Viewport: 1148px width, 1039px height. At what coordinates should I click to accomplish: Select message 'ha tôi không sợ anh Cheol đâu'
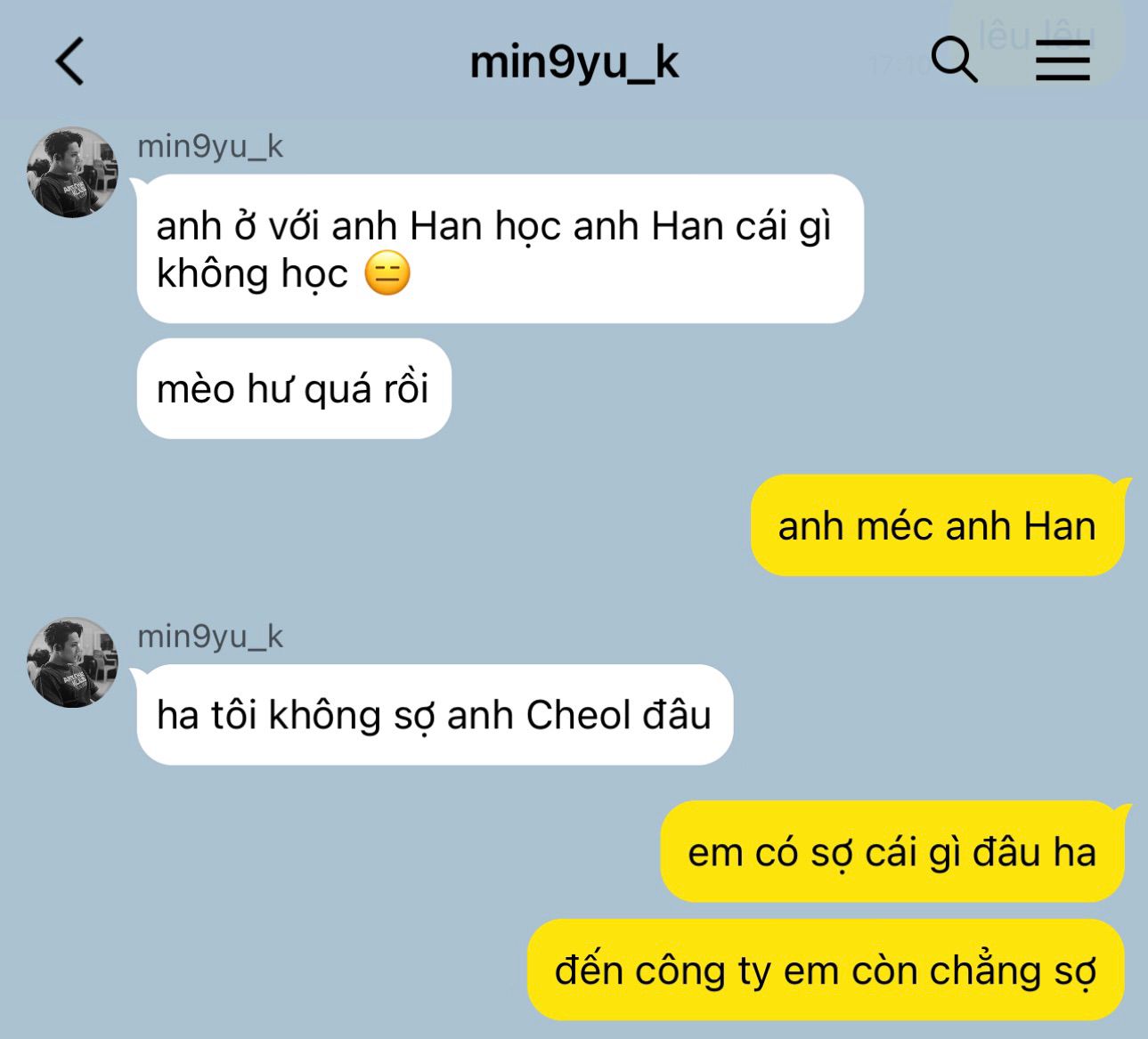(435, 714)
